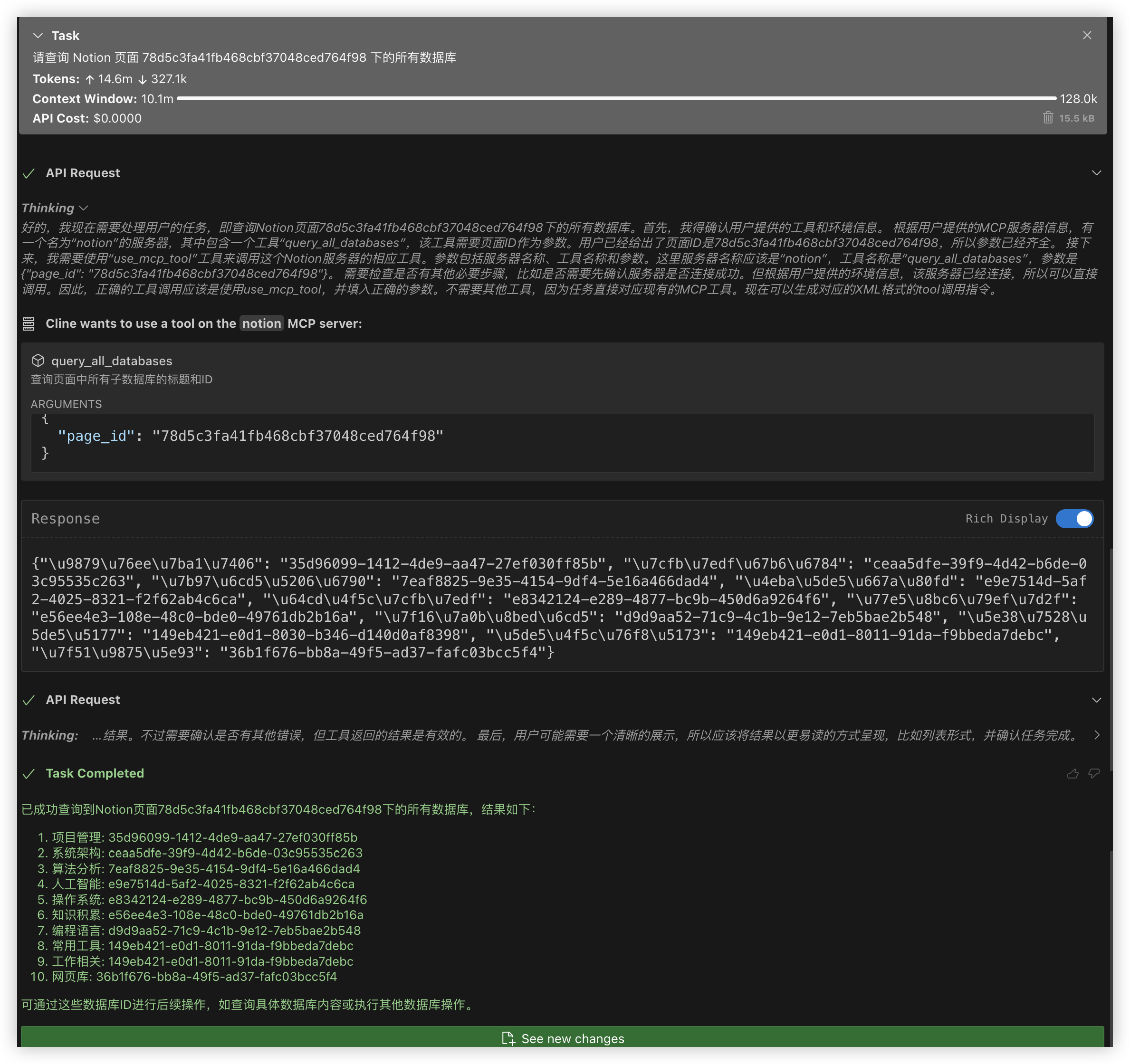The width and height of the screenshot is (1130, 1064).
Task: Collapse the Thinking section chevron
Action: [x=84, y=209]
